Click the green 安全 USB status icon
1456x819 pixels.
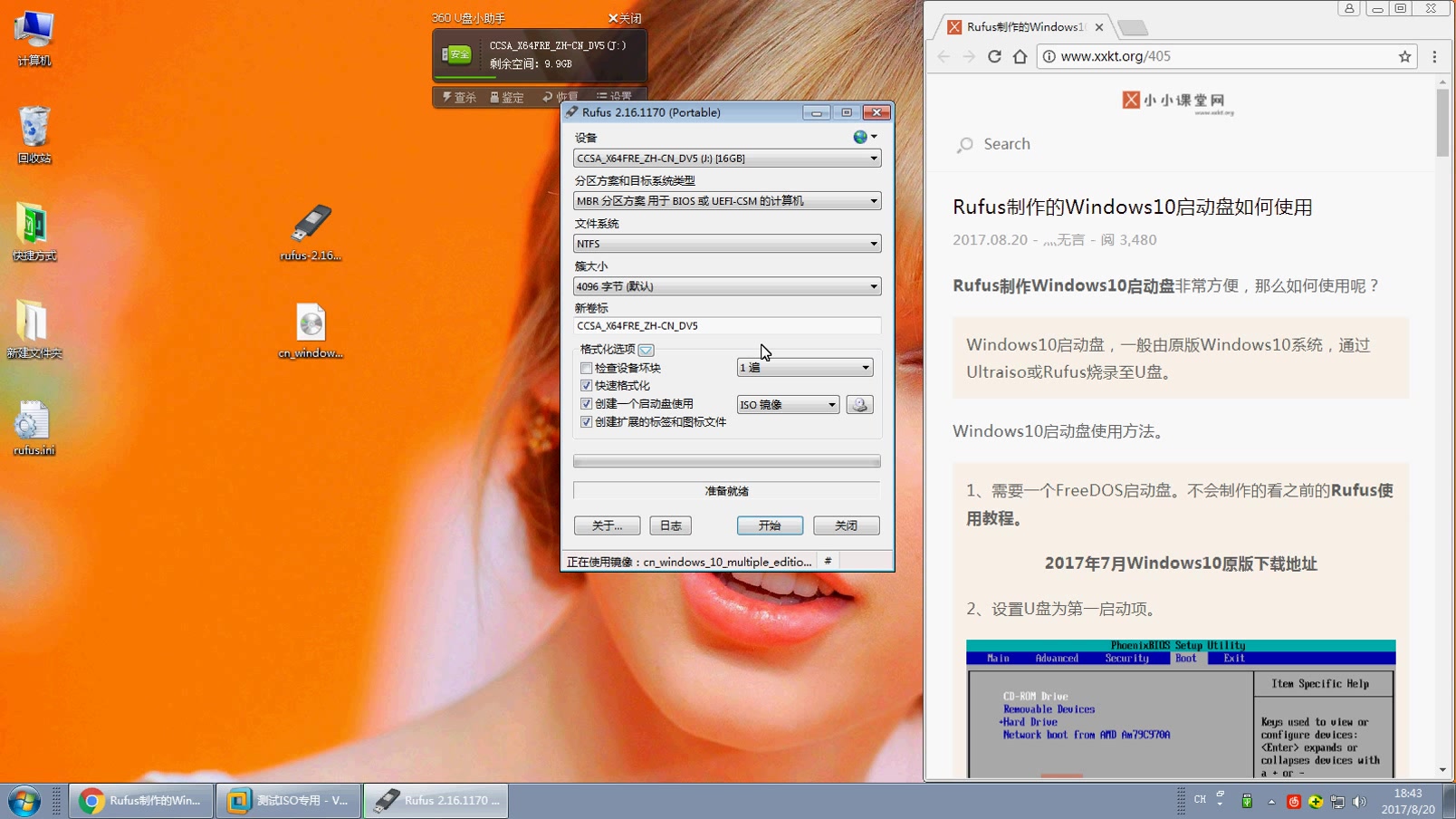tap(456, 55)
